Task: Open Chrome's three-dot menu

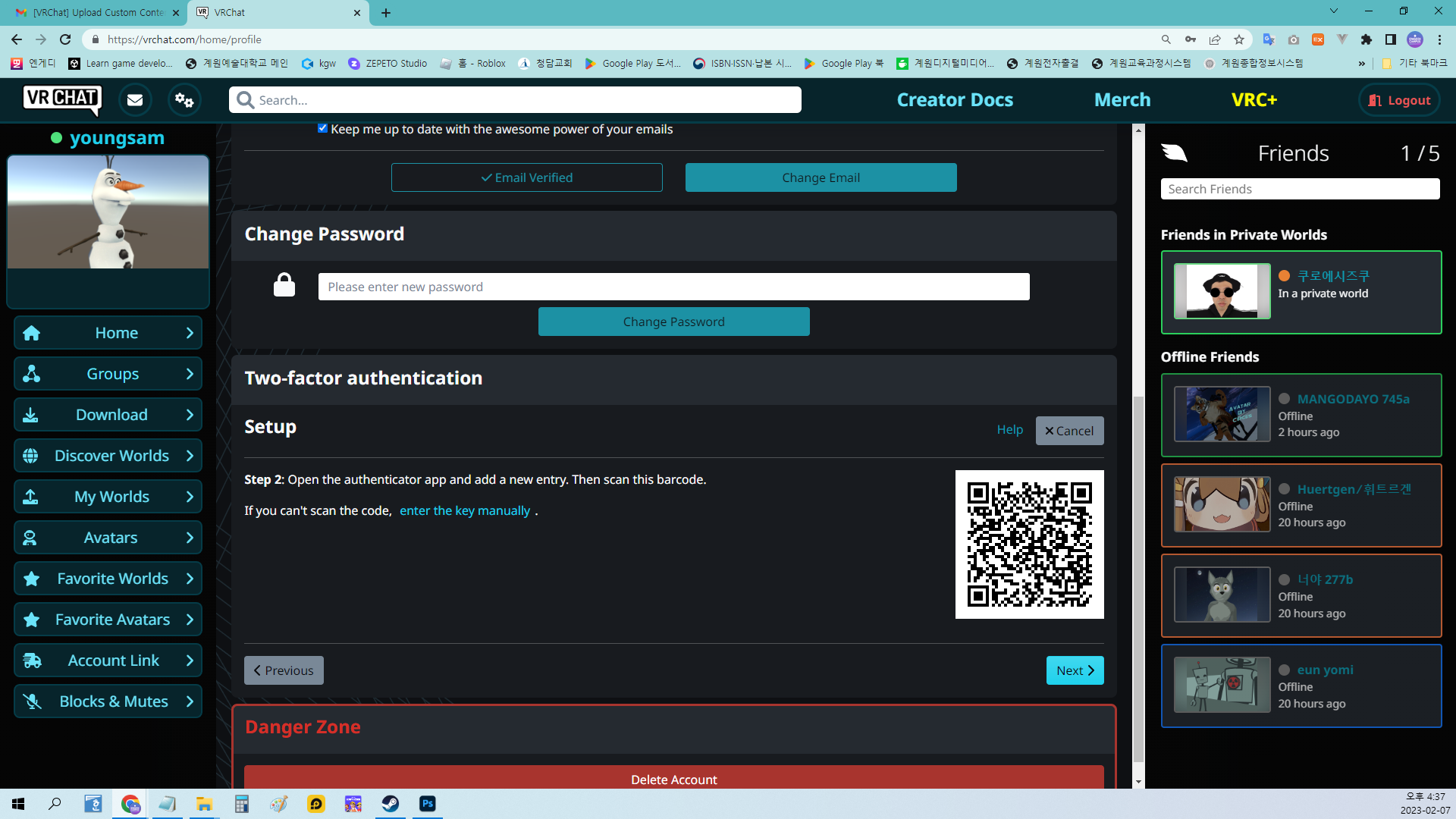Action: pyautogui.click(x=1439, y=39)
